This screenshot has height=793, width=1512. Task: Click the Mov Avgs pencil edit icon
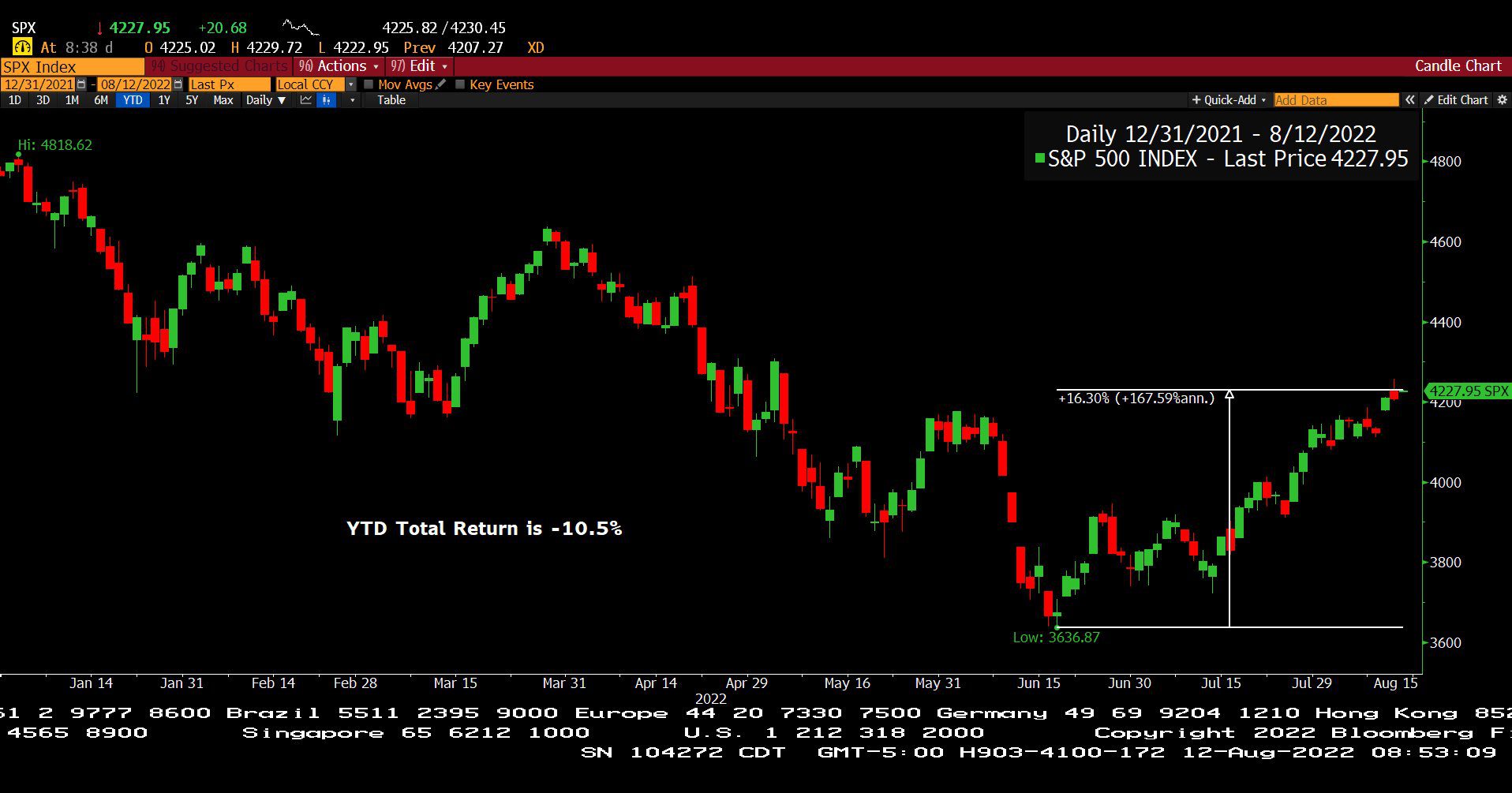click(x=440, y=84)
